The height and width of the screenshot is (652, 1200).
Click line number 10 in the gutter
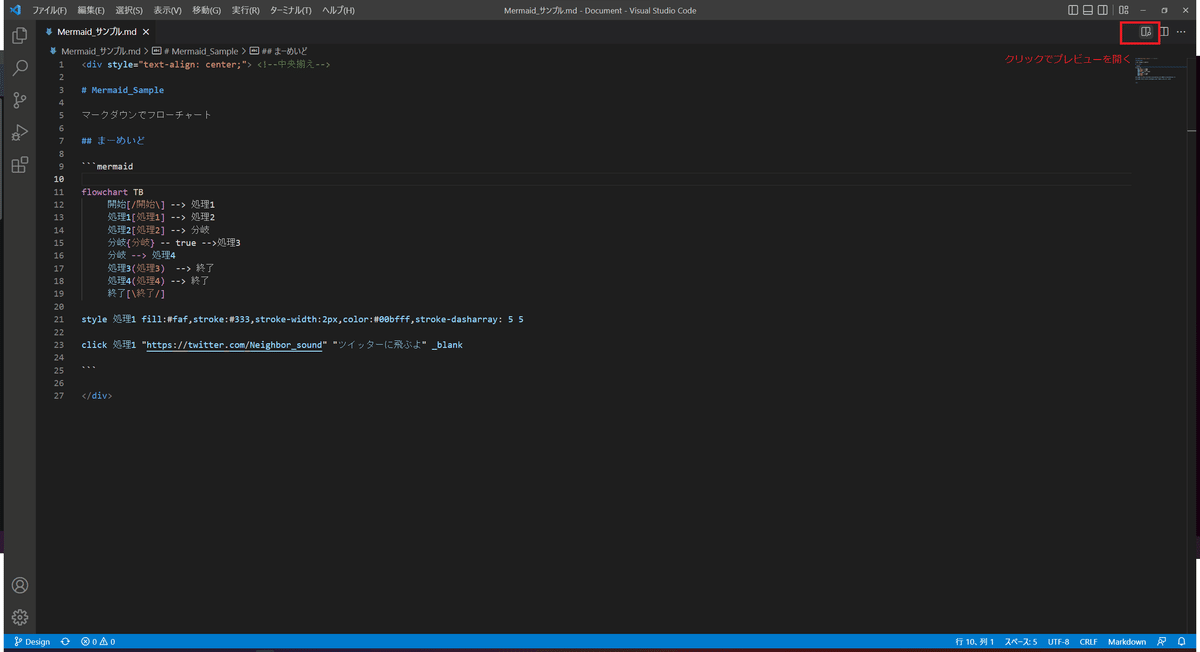tap(61, 179)
